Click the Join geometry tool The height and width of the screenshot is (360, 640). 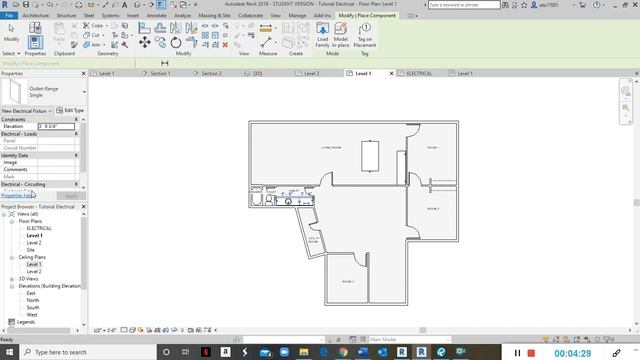tap(91, 44)
